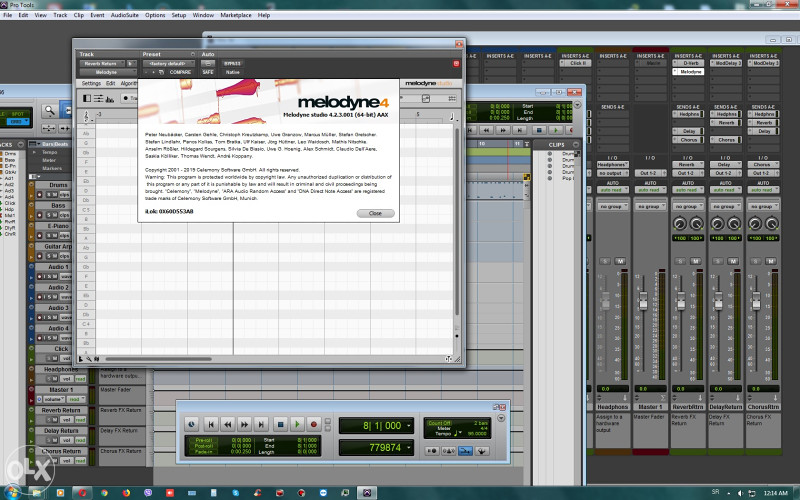Click Return to Zero transport button
Screen dimensions: 800x500
[x=211, y=424]
